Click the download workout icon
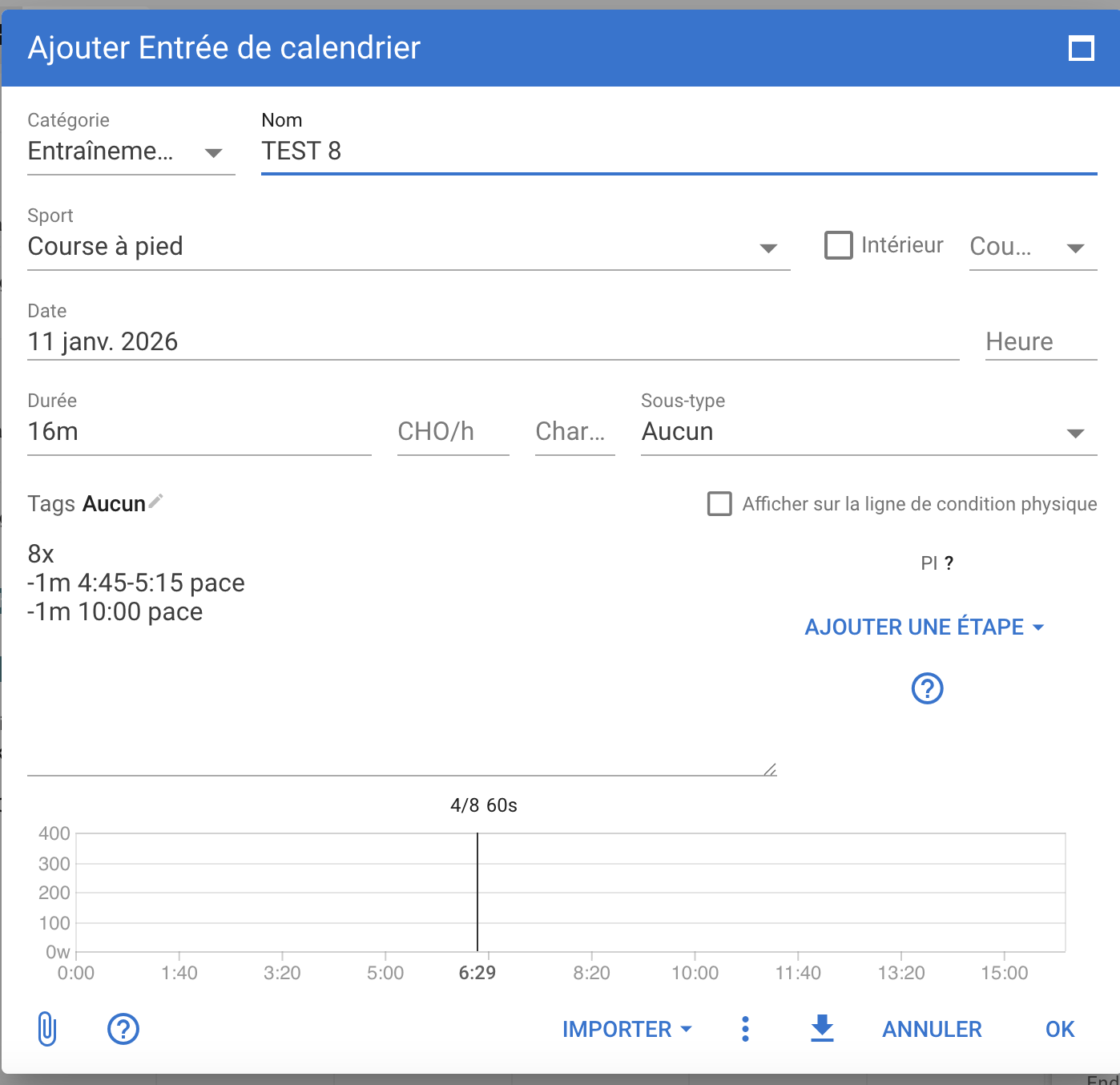This screenshot has width=1120, height=1085. tap(822, 1028)
